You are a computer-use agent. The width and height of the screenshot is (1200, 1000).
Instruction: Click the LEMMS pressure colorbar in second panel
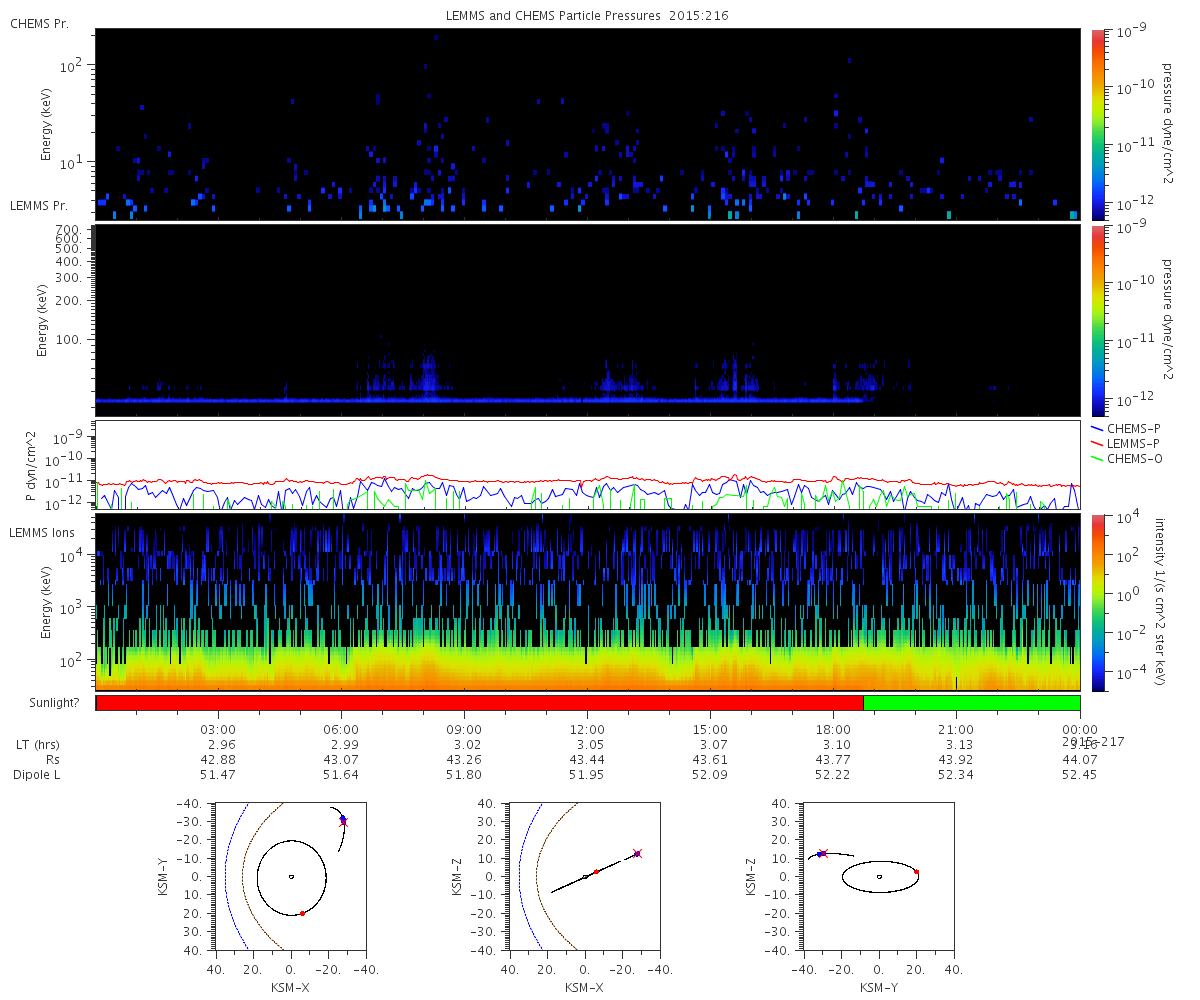click(x=1098, y=320)
